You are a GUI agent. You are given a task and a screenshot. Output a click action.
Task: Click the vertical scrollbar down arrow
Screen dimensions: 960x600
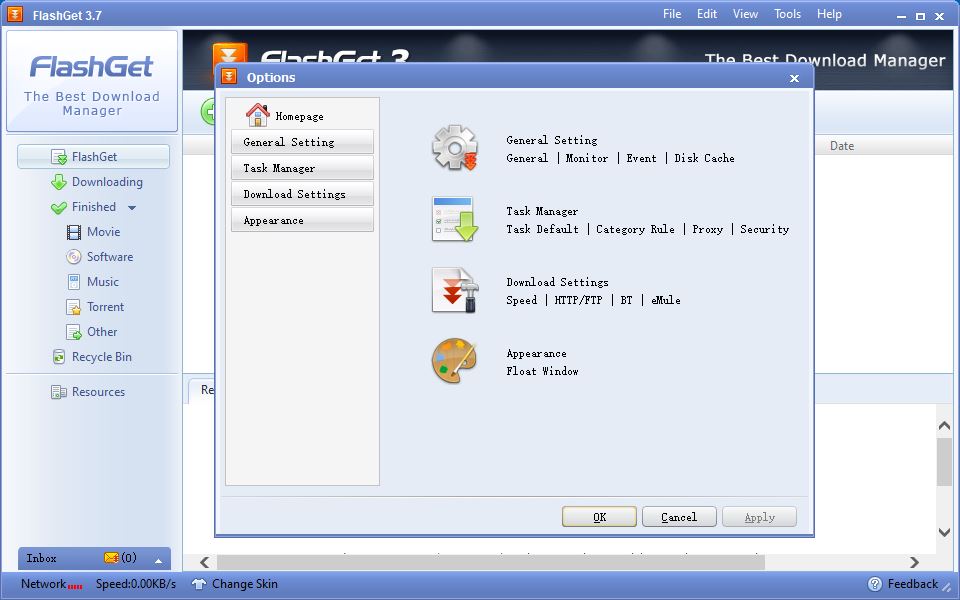pyautogui.click(x=945, y=533)
